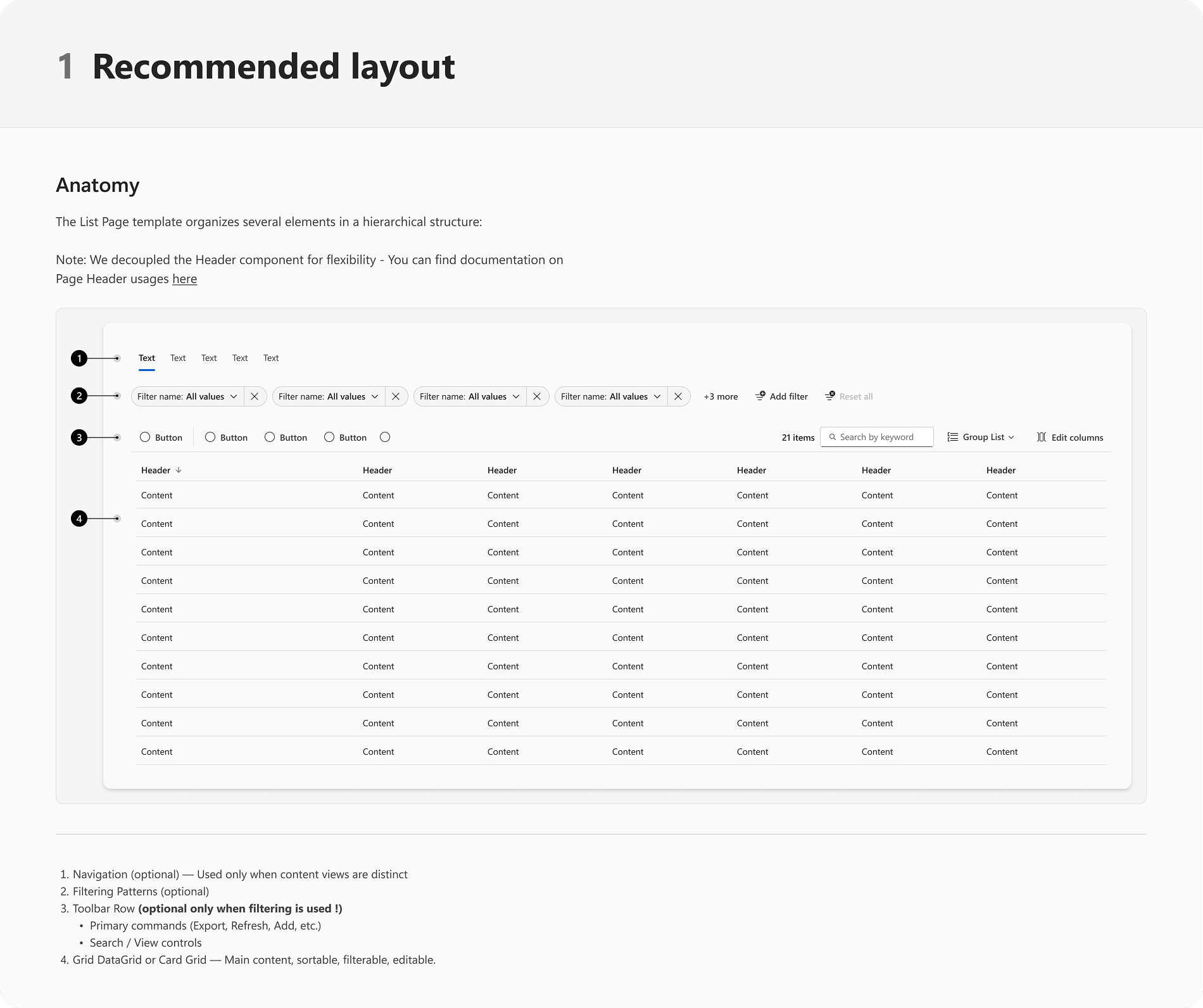Remove the first filter pill via X

pos(255,396)
